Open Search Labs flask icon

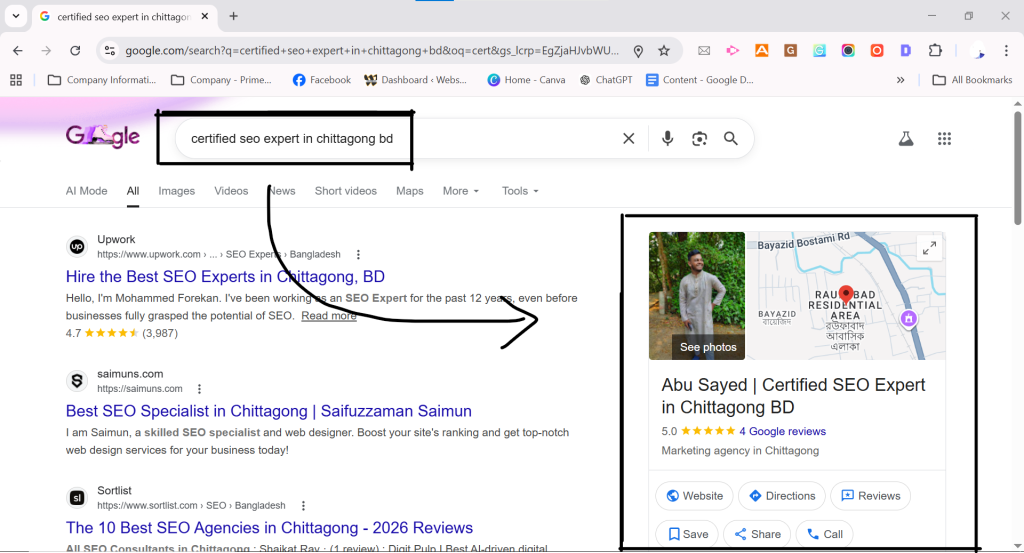point(906,139)
